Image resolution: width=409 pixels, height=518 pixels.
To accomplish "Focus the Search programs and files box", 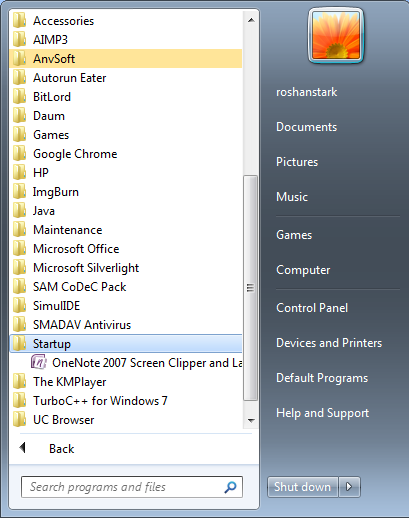I will 132,487.
